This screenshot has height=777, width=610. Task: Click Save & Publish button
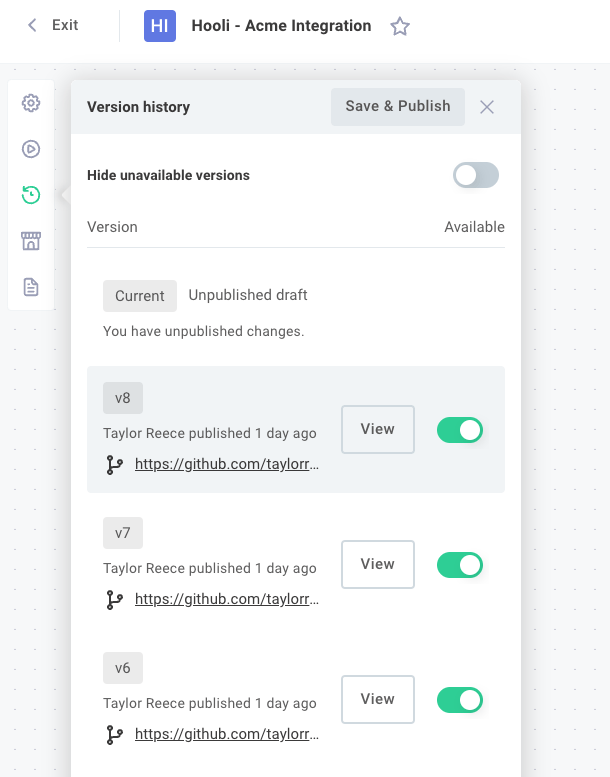click(x=398, y=107)
